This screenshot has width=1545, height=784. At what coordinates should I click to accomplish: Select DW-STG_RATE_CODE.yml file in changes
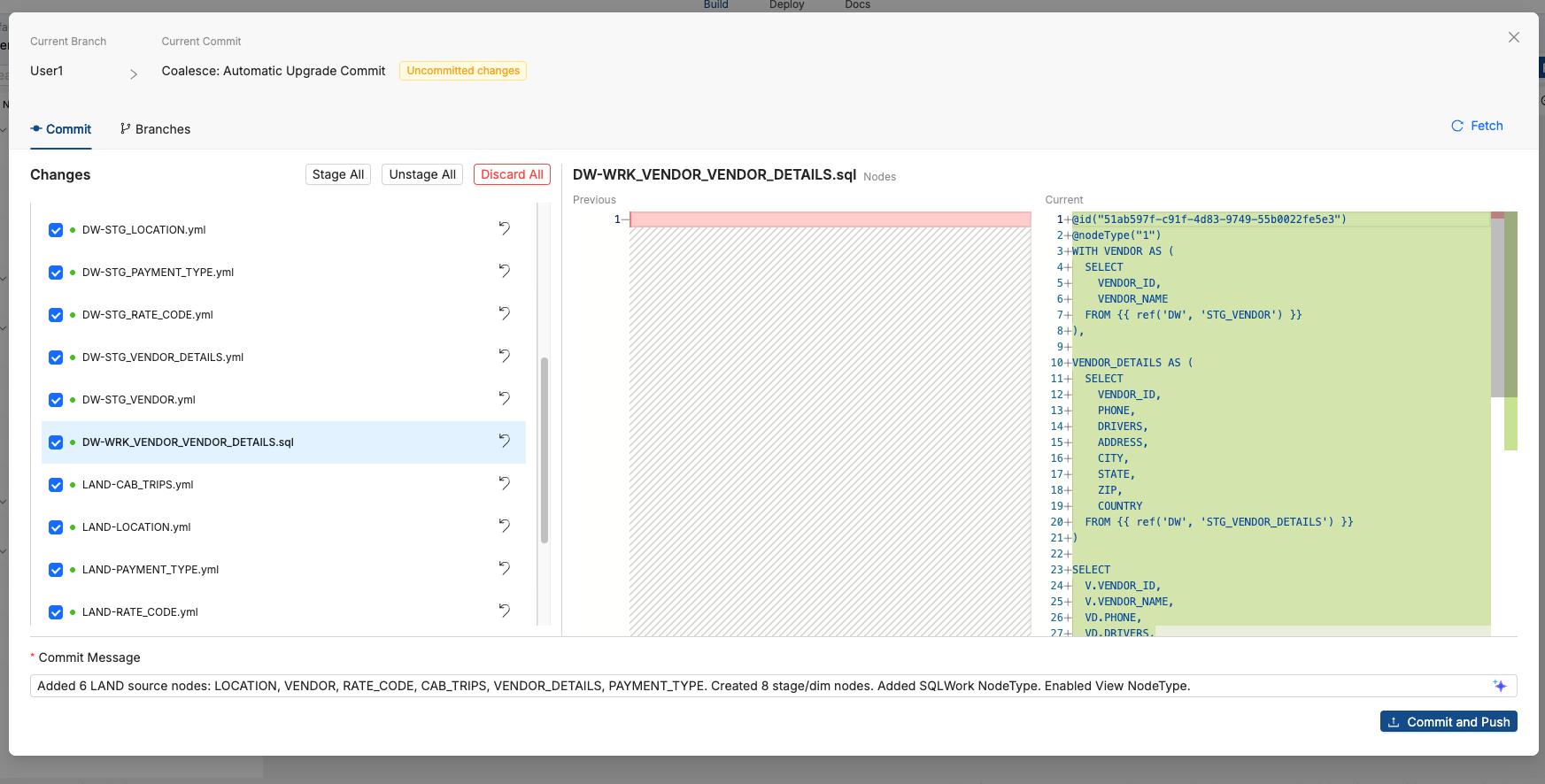point(148,315)
